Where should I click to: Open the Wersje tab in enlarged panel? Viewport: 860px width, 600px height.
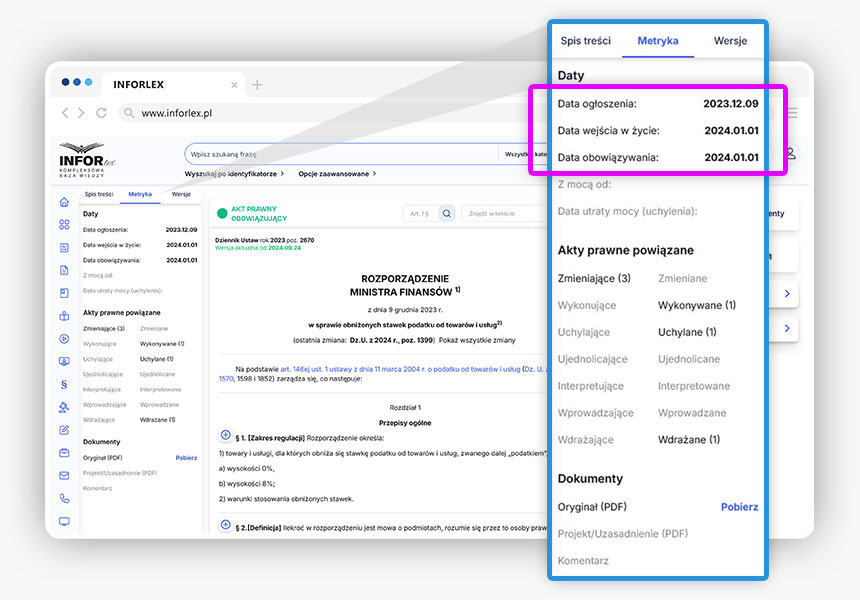(x=730, y=41)
